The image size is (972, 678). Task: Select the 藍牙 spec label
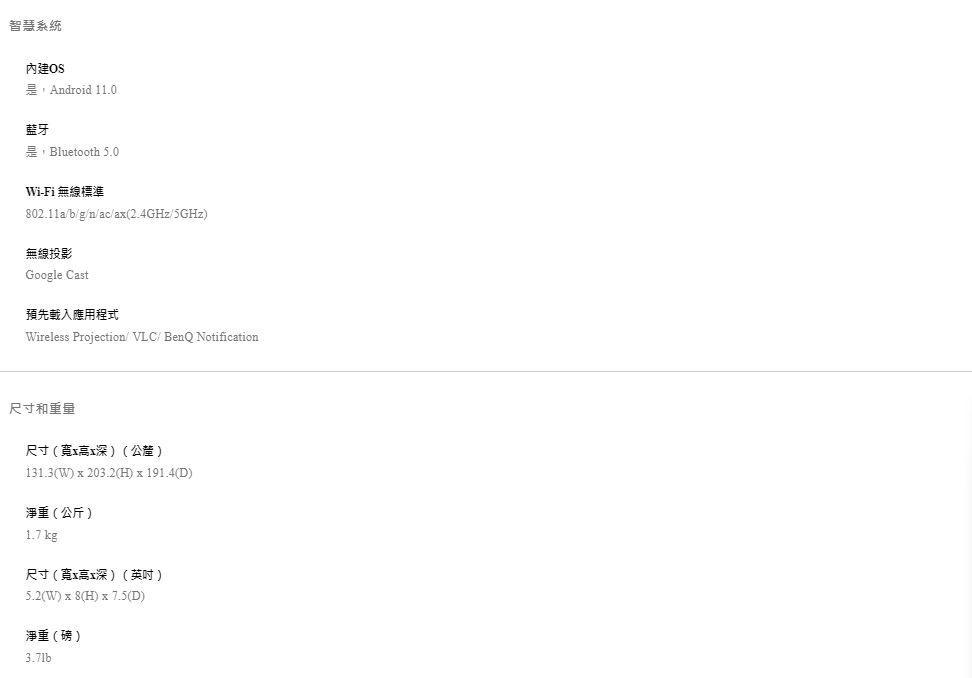click(x=37, y=130)
